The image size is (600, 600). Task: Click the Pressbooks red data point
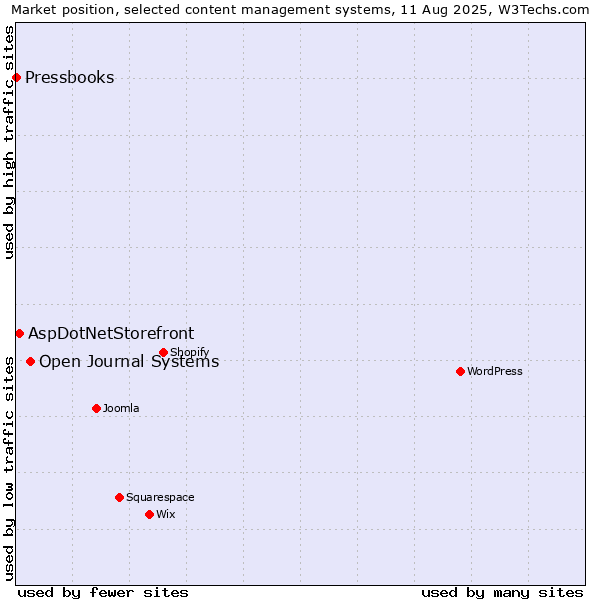click(16, 78)
